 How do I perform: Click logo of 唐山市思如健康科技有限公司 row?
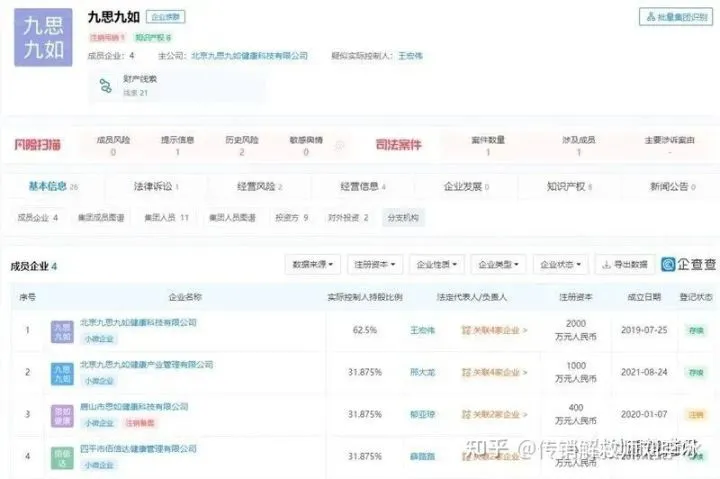[x=63, y=415]
